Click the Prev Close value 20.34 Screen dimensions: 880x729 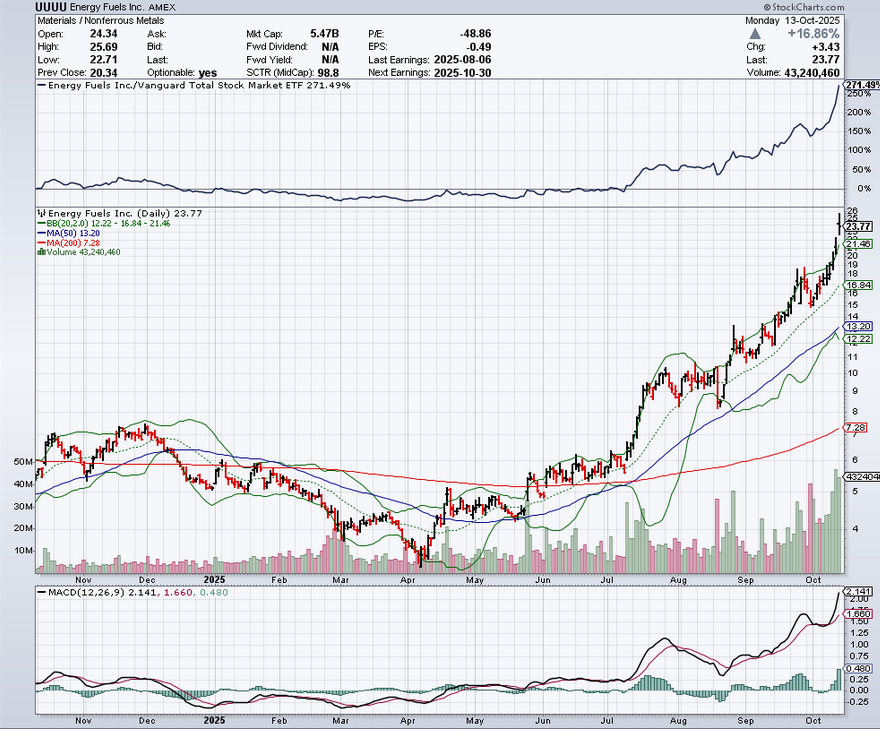tap(104, 73)
